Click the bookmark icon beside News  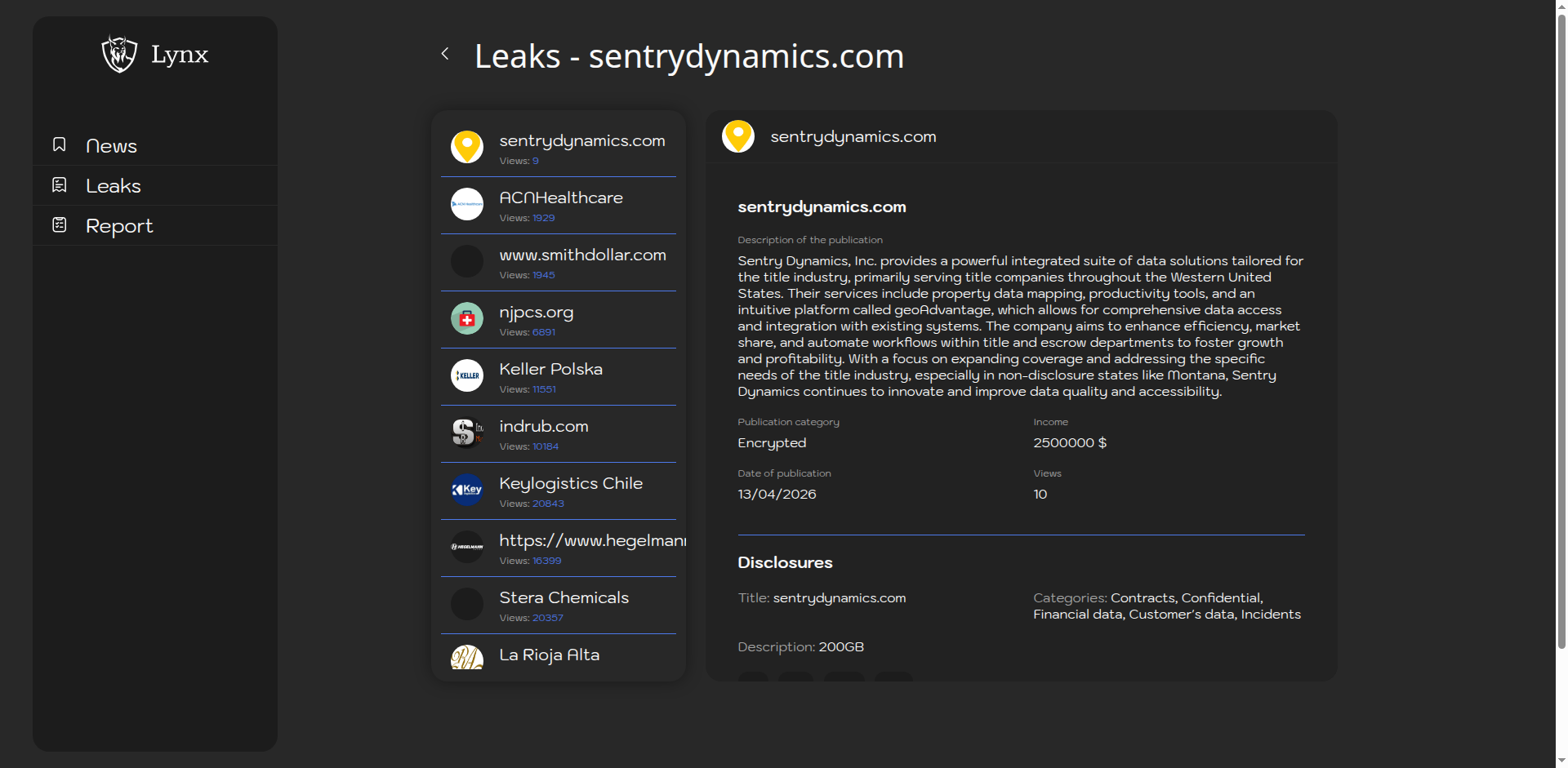point(60,144)
